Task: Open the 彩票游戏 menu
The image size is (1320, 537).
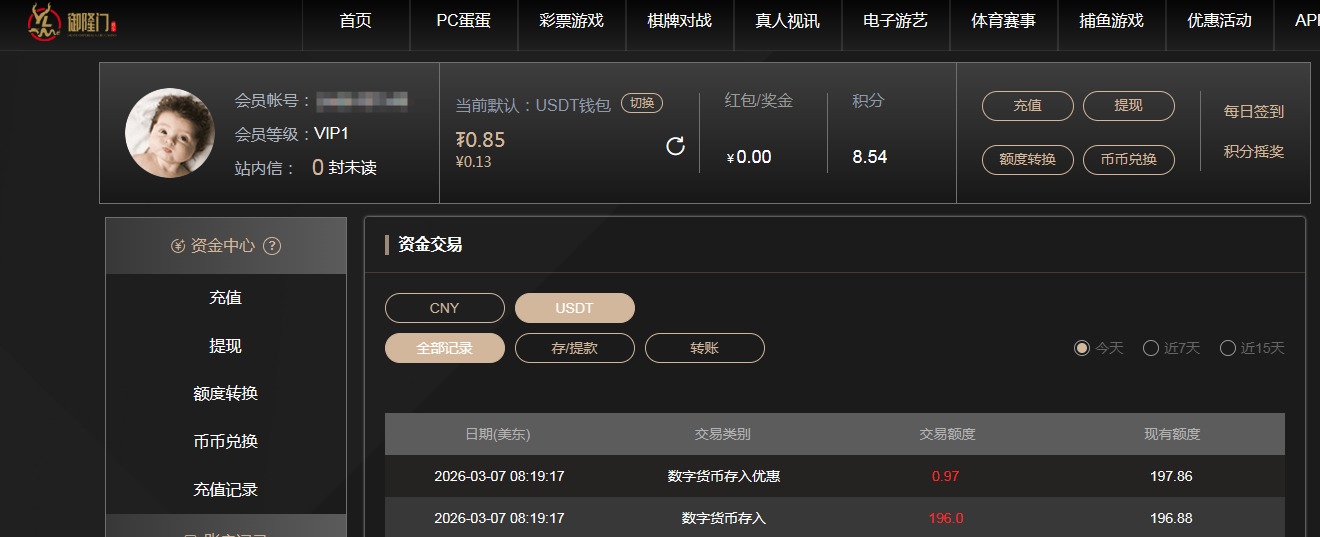Action: click(x=571, y=21)
